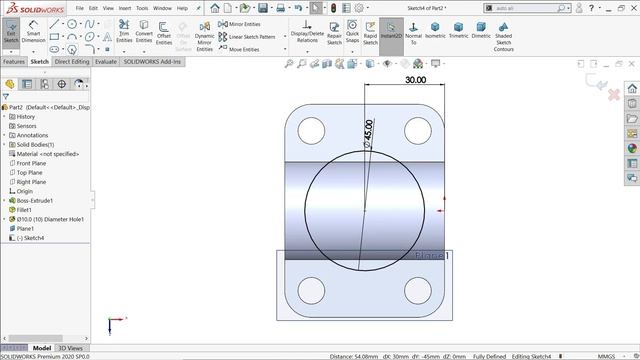Viewport: 640px width, 360px height.
Task: Toggle Hide/Show Items eye icon
Action: [x=387, y=64]
